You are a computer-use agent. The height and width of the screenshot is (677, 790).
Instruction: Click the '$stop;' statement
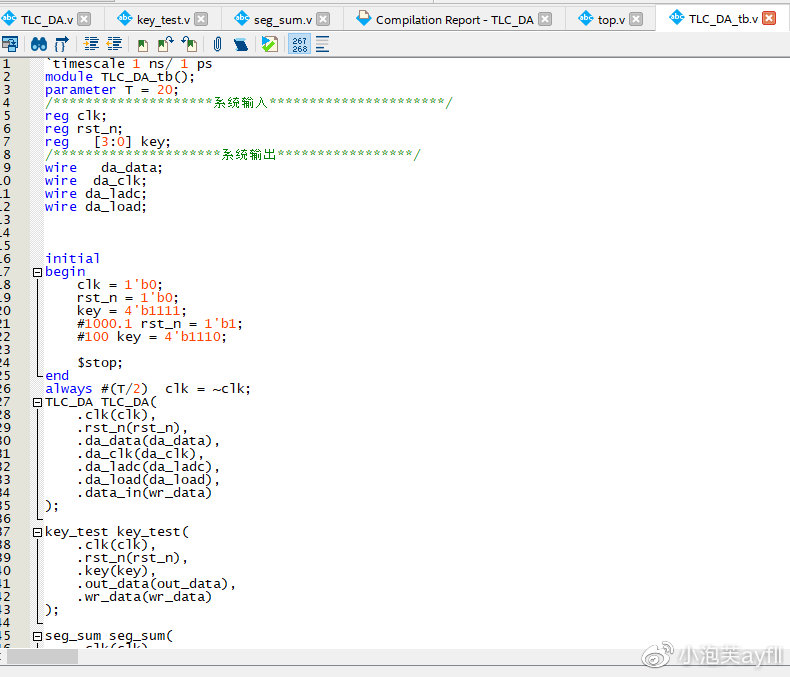(x=100, y=363)
